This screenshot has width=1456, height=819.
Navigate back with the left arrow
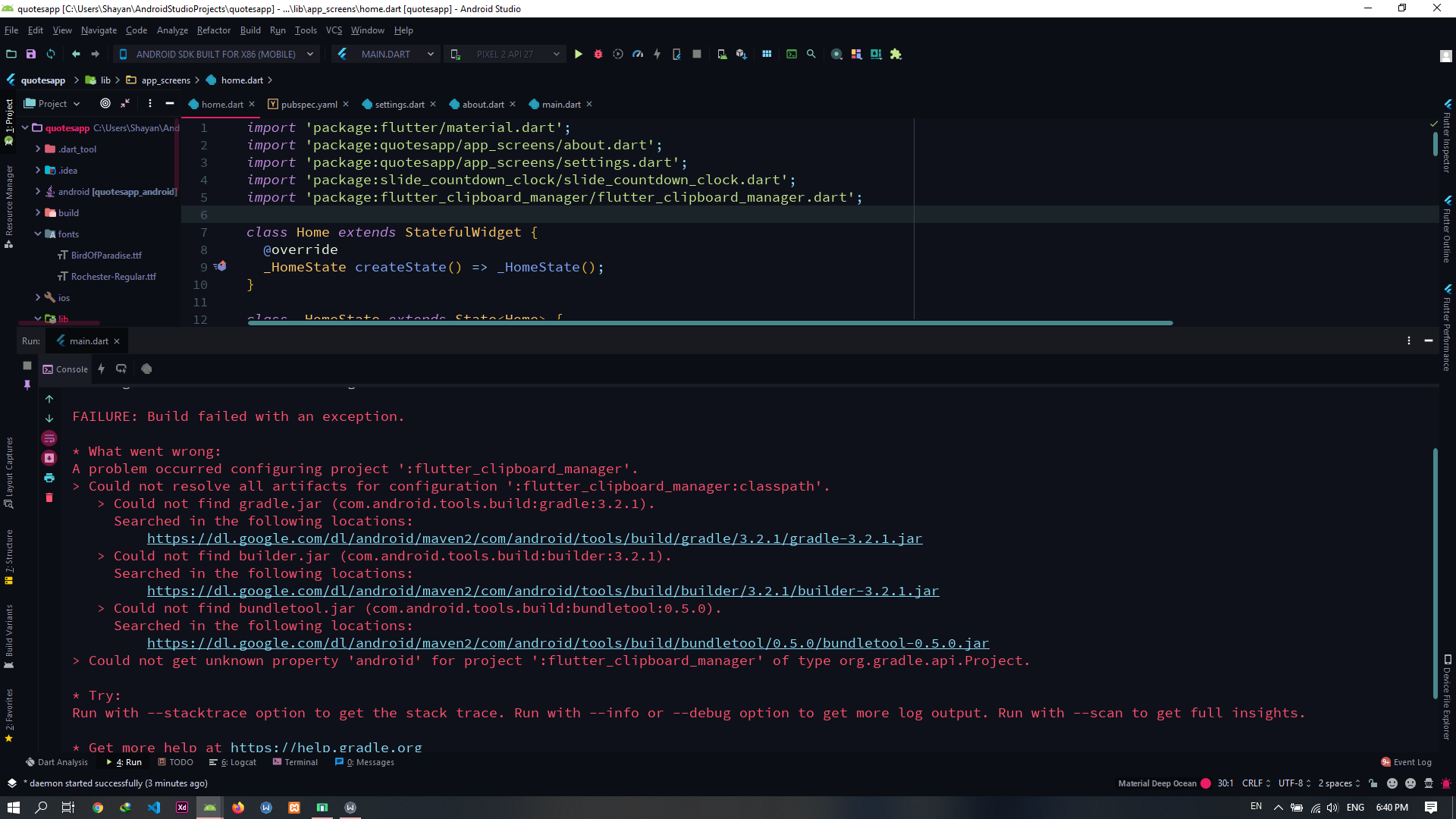(76, 55)
